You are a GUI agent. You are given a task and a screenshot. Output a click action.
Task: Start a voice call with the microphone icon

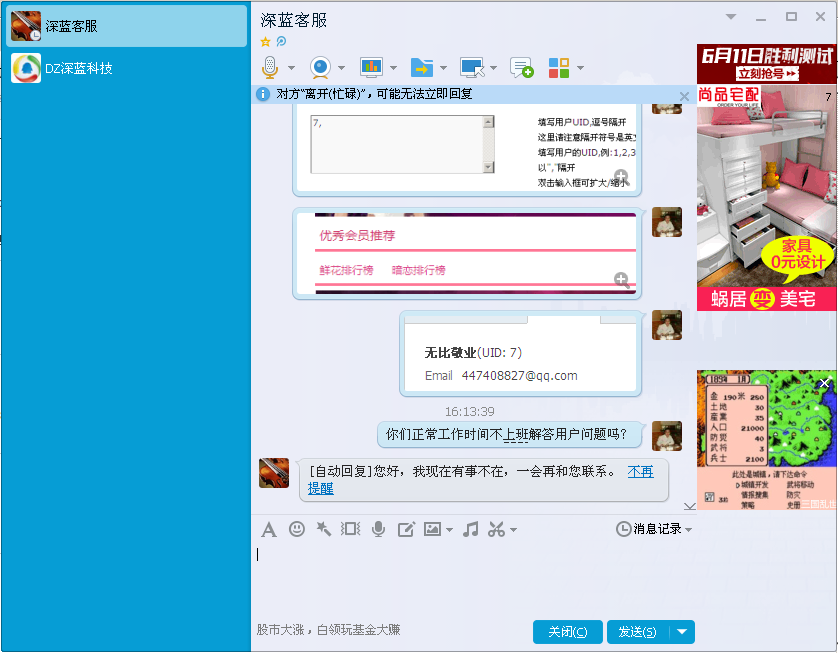click(268, 67)
